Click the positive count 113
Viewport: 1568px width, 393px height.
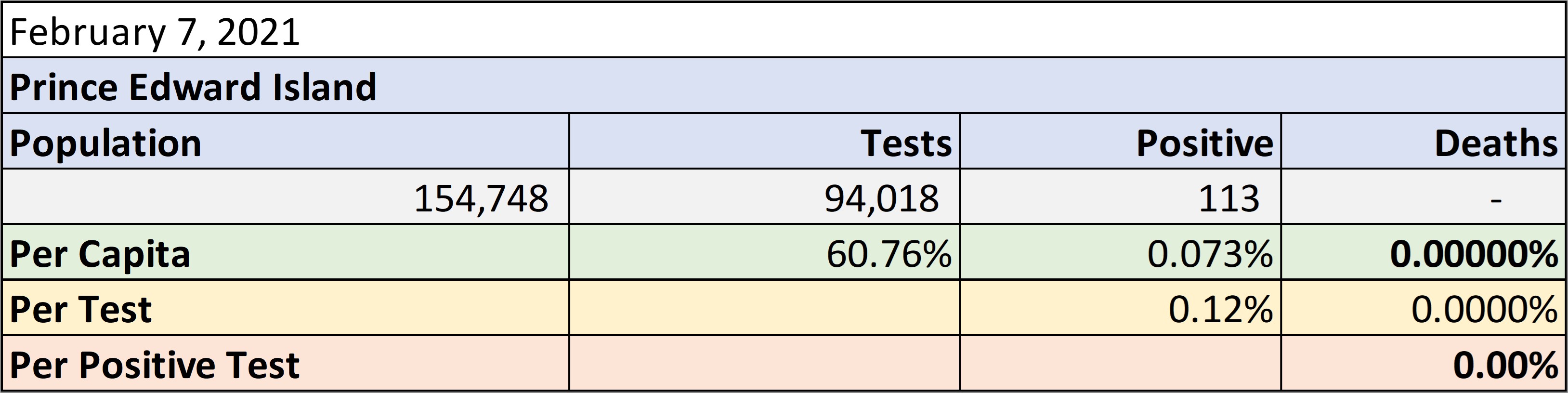[x=1121, y=196]
